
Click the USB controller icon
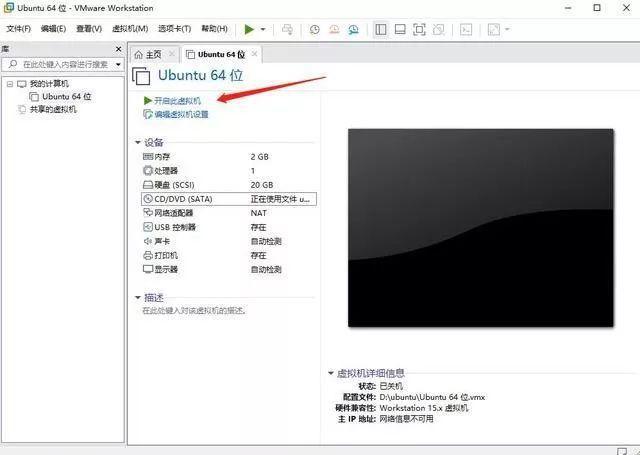(x=148, y=227)
